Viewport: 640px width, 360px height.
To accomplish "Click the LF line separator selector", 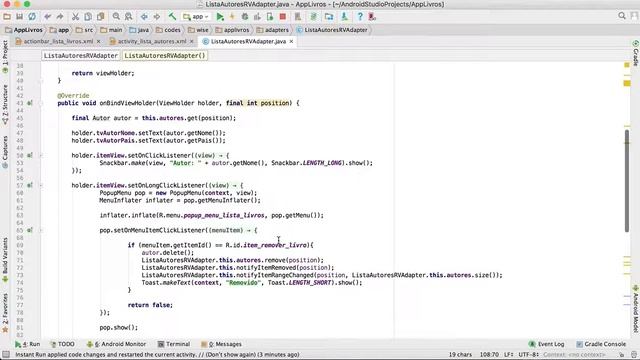I will coord(509,354).
